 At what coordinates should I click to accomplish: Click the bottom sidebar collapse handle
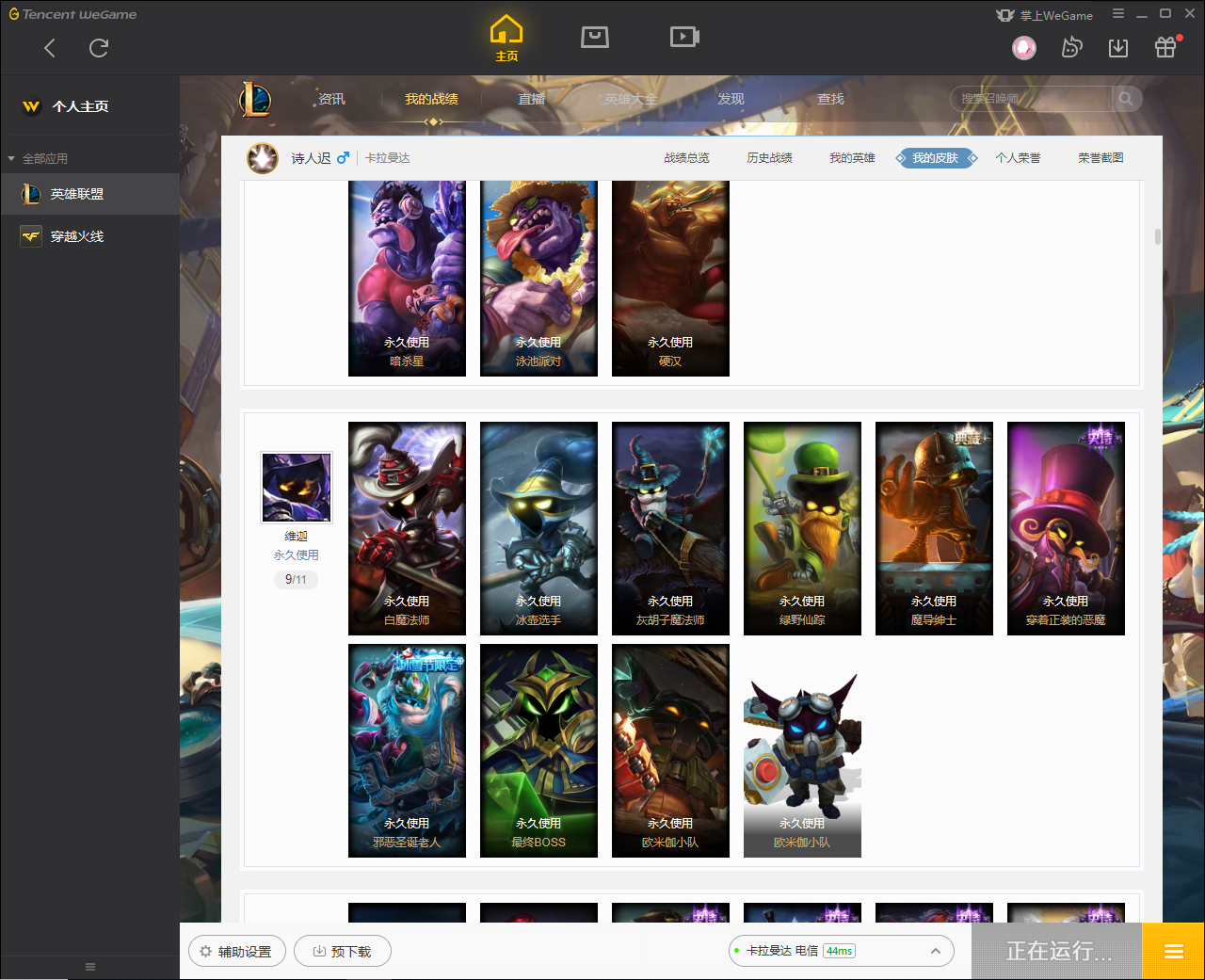90,967
